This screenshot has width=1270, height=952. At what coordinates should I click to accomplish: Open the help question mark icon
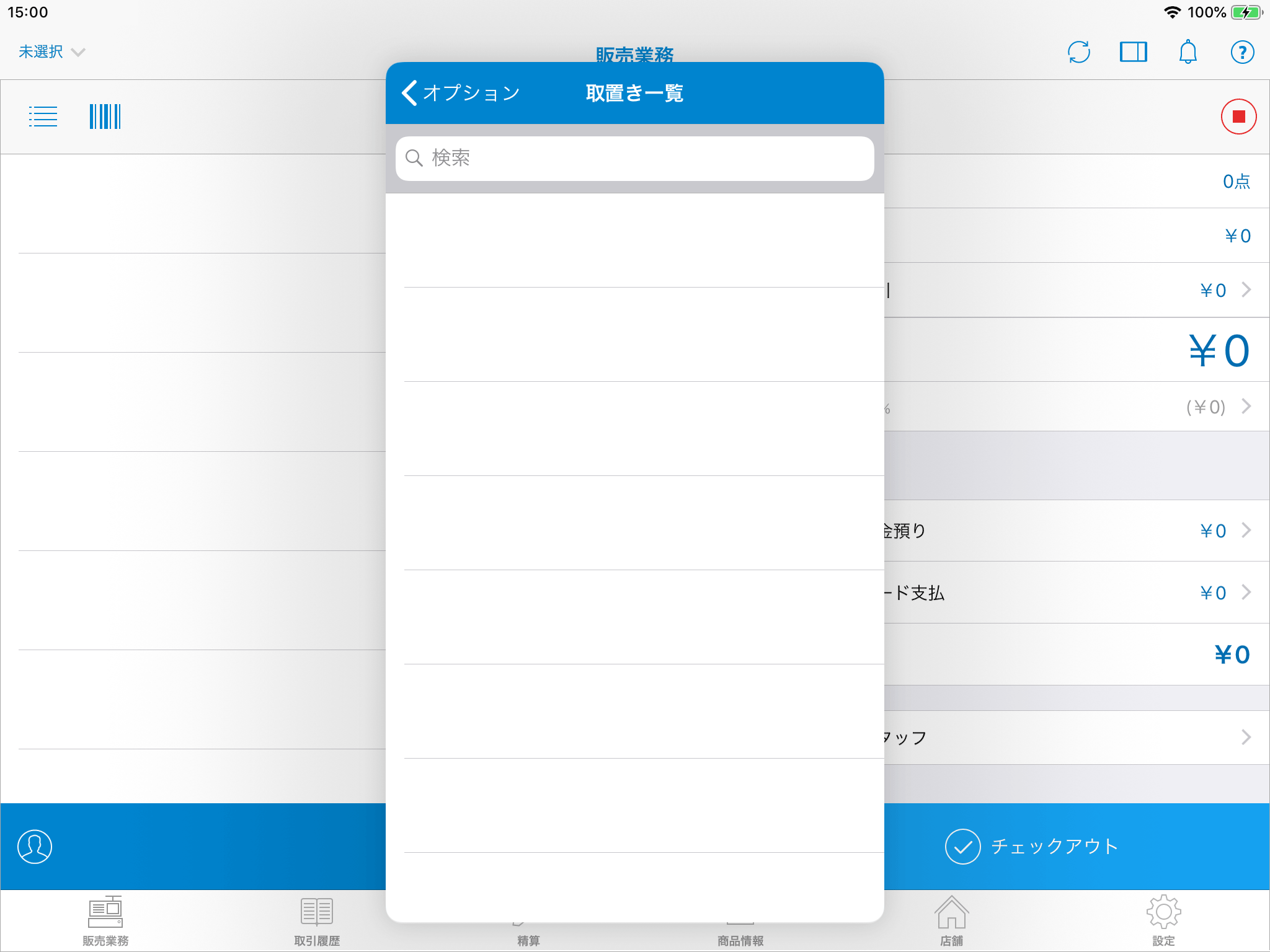[1242, 52]
